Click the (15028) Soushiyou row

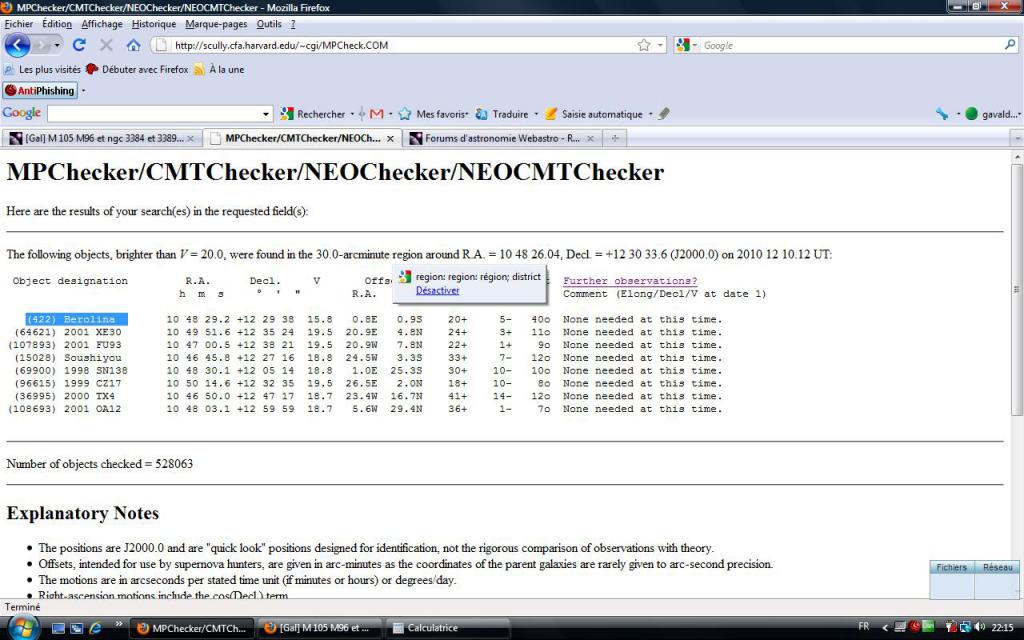(364, 358)
